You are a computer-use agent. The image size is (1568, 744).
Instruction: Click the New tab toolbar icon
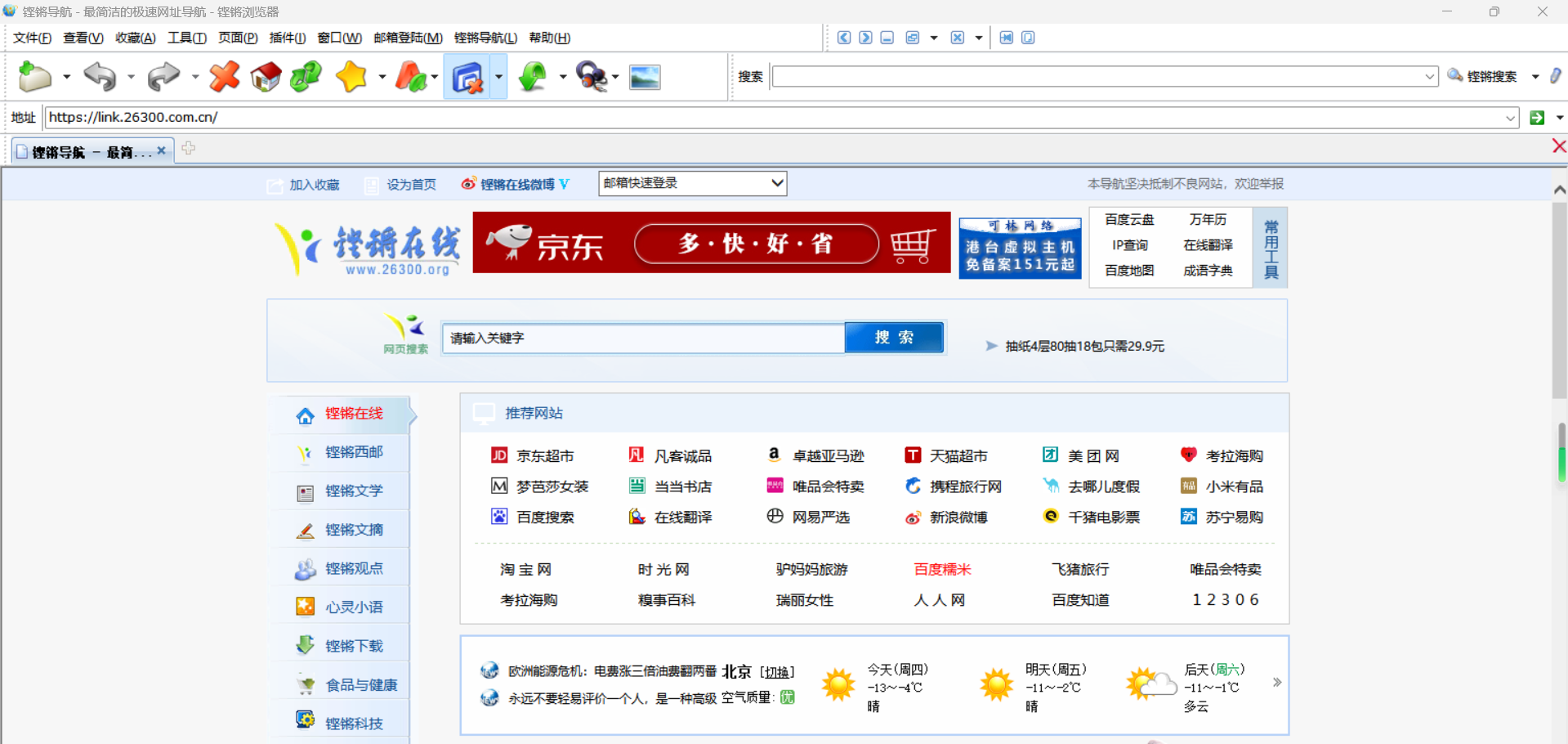click(x=35, y=77)
